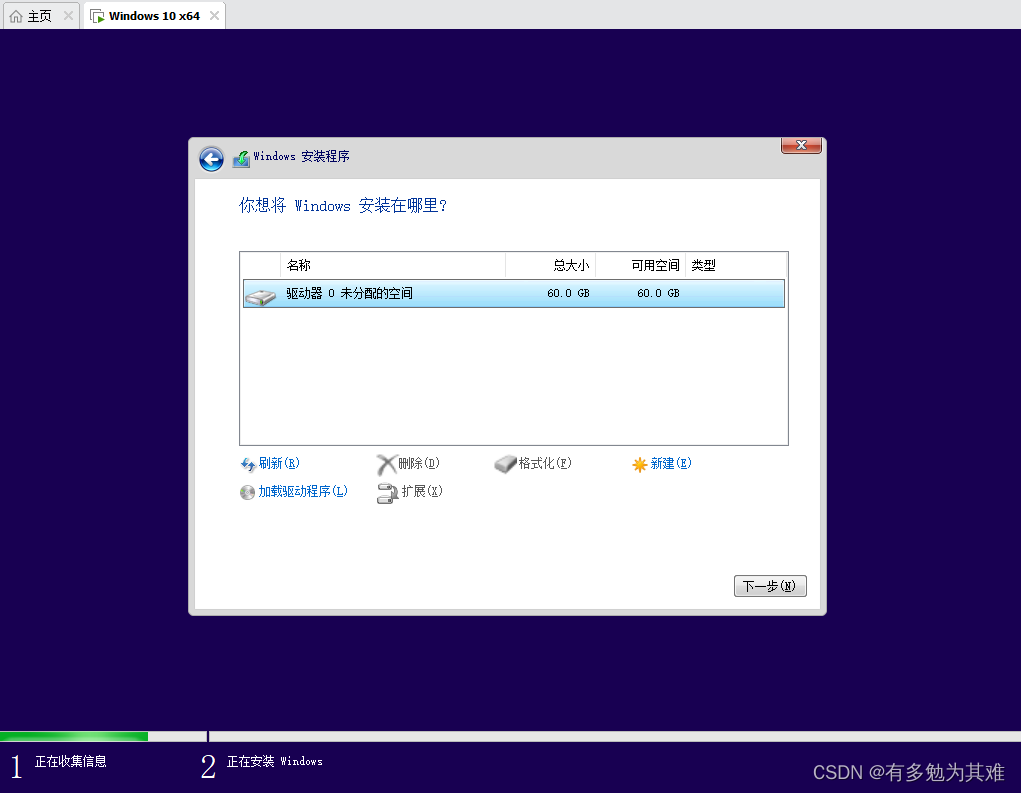Click the refresh arrows icon
The image size is (1021, 793).
(x=248, y=464)
